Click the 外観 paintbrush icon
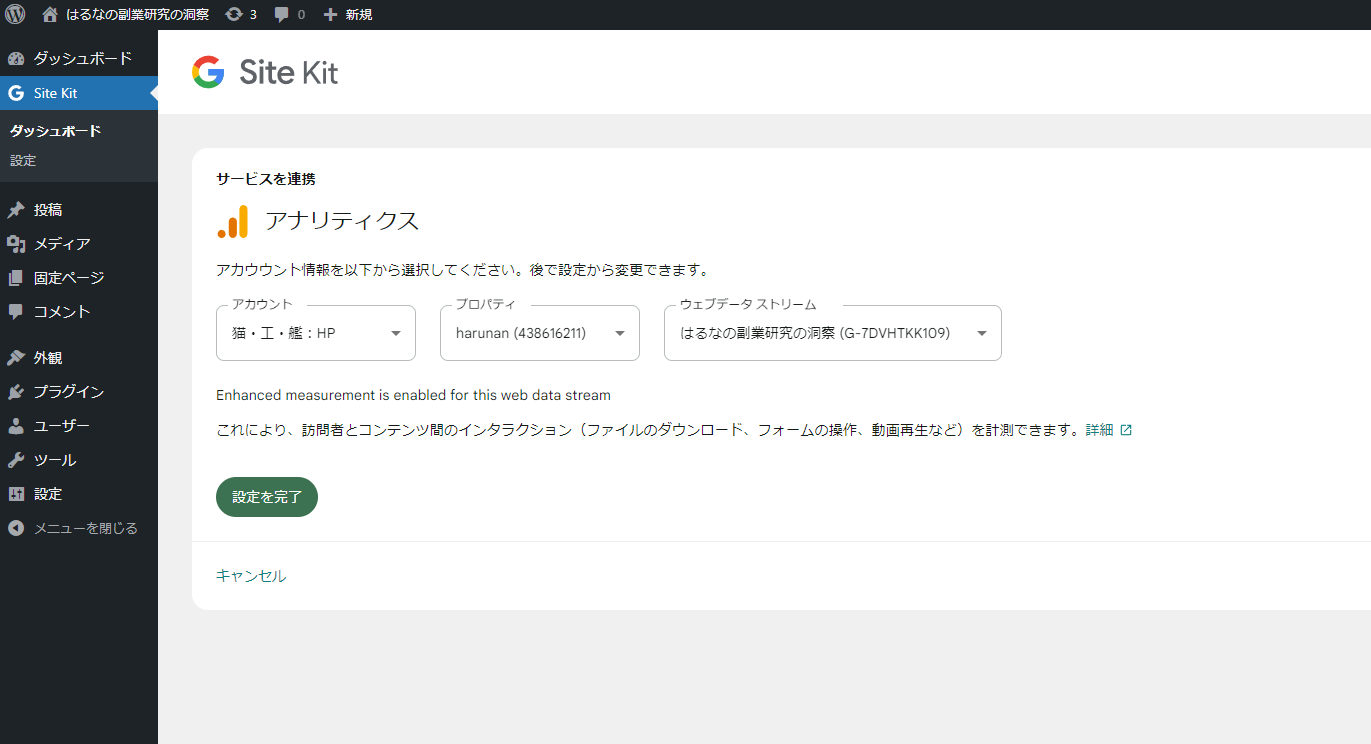 click(x=16, y=358)
